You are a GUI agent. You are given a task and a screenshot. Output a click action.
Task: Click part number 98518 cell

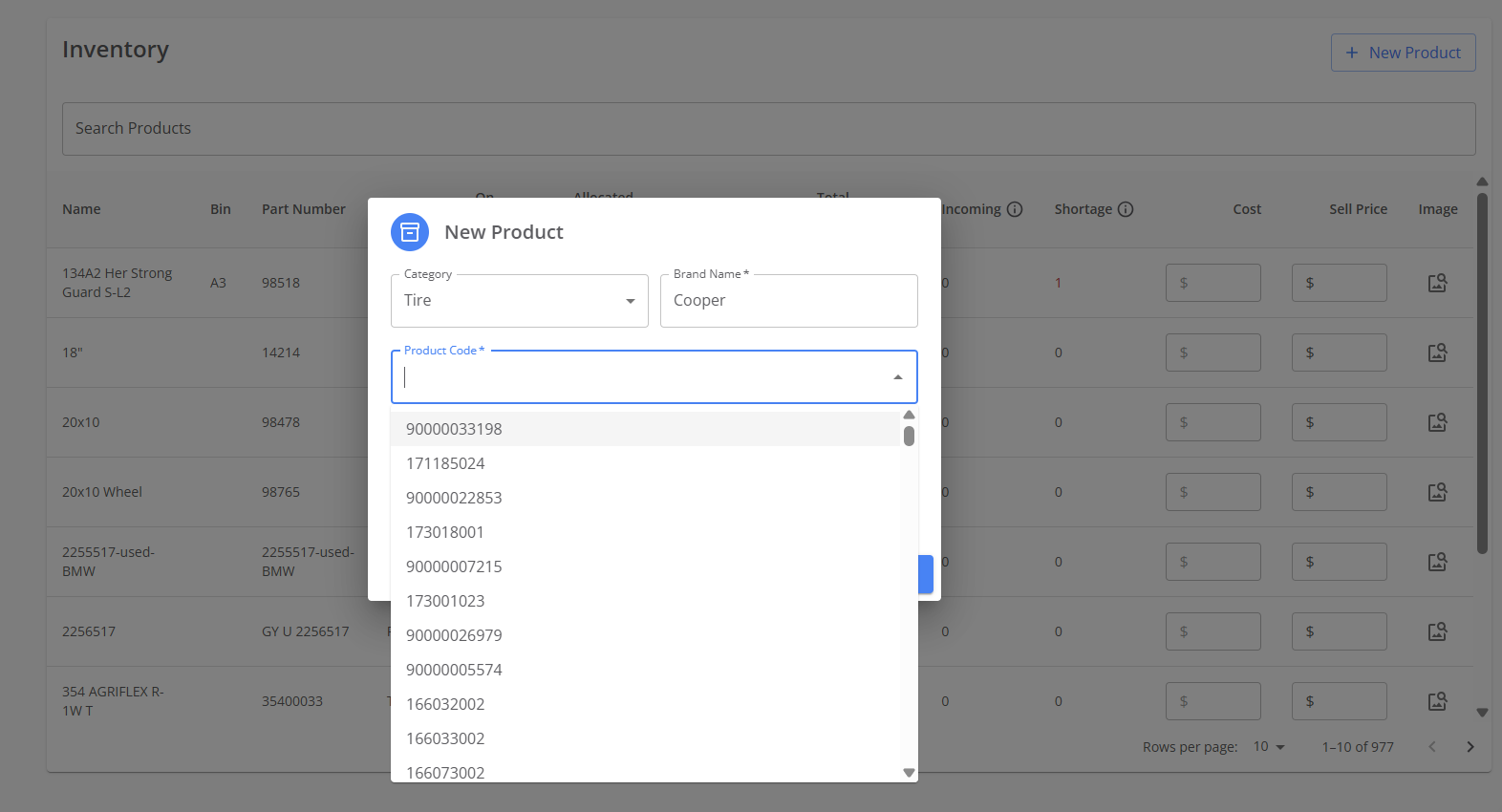click(281, 283)
